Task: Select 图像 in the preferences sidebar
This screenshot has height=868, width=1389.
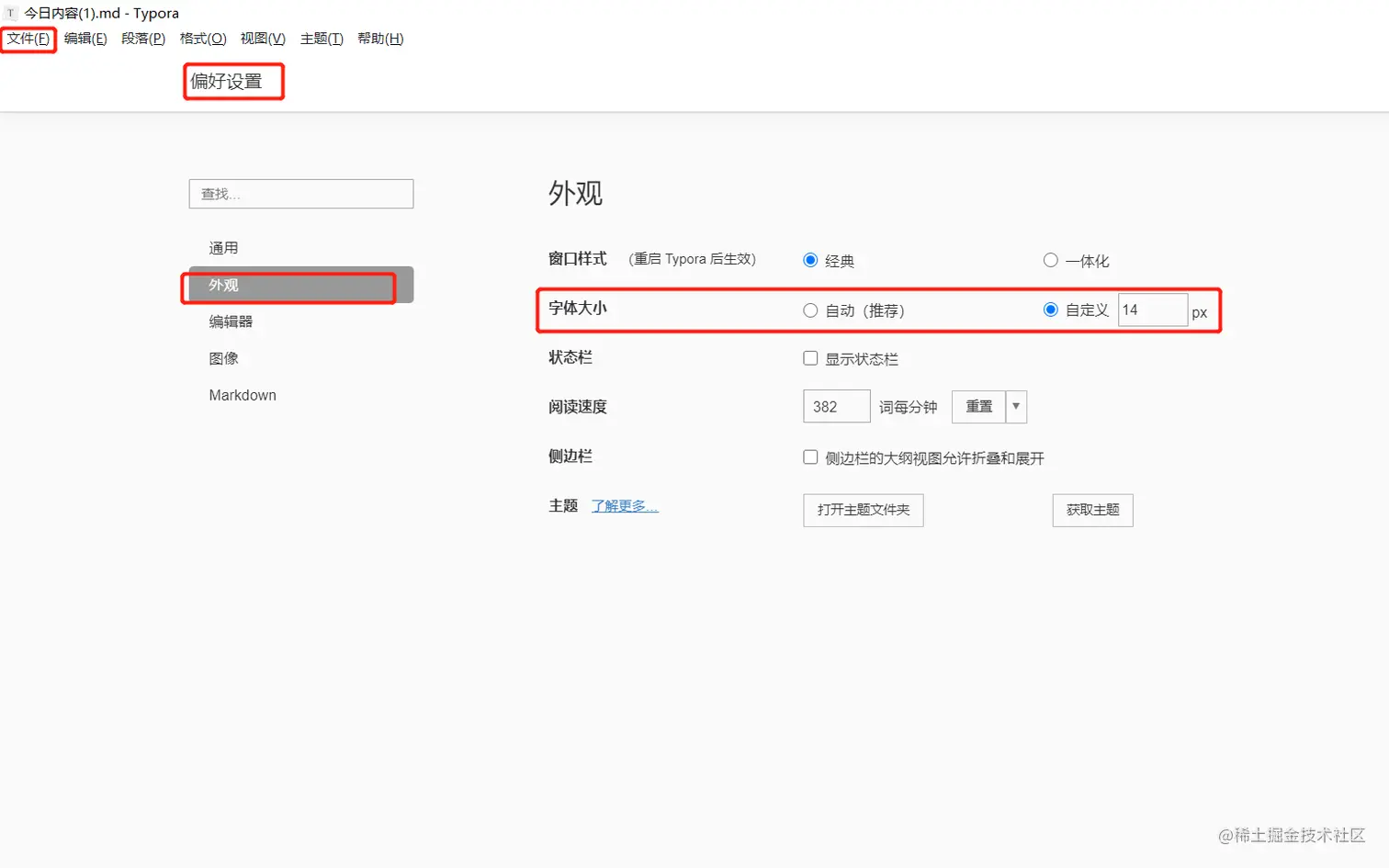Action: tap(301, 358)
